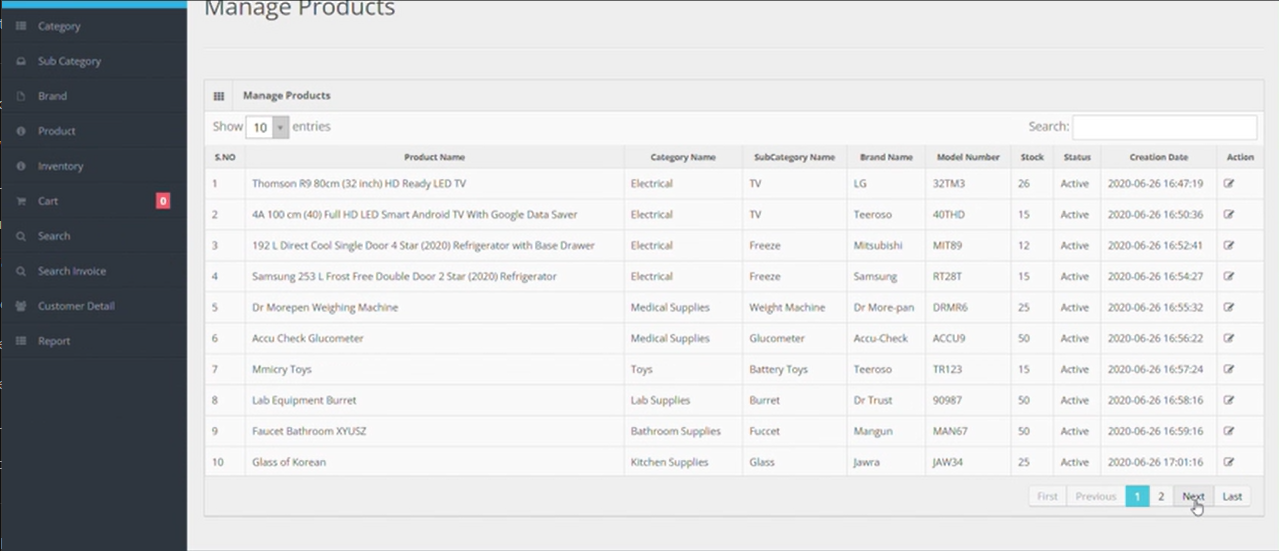Open the Report sidebar item

tap(54, 341)
